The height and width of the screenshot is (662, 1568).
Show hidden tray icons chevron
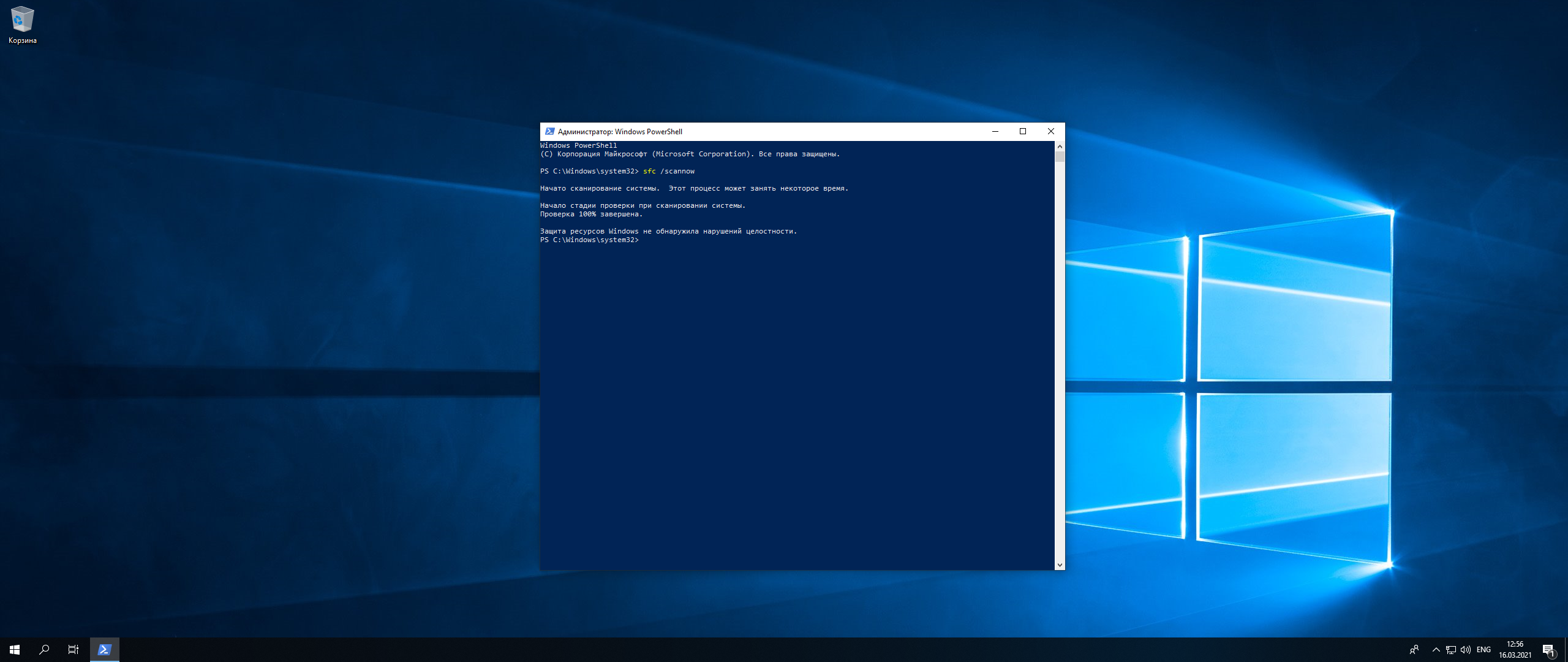click(x=1436, y=650)
